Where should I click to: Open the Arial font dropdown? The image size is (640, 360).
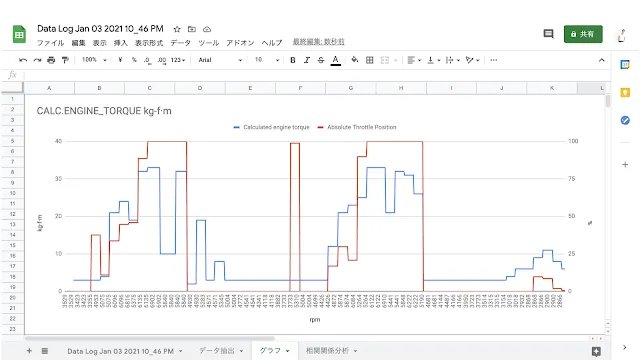pos(220,60)
